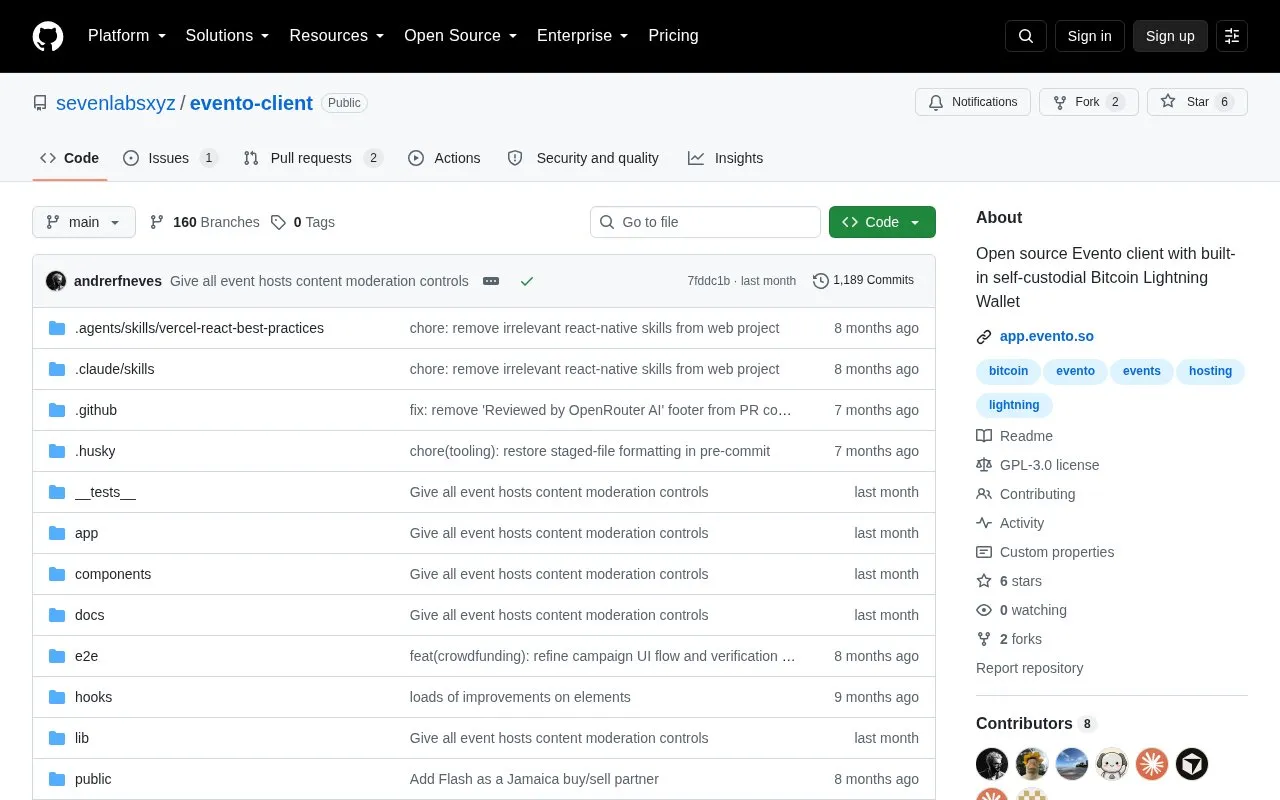
Task: Click the folder icon beside docs
Action: point(57,615)
